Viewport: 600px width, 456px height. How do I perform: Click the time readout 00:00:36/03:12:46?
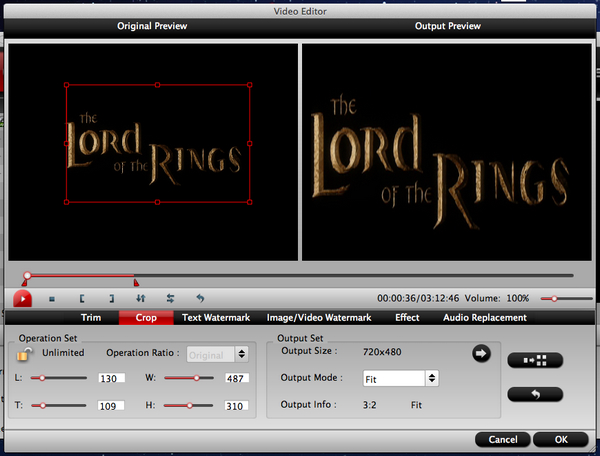pos(418,298)
